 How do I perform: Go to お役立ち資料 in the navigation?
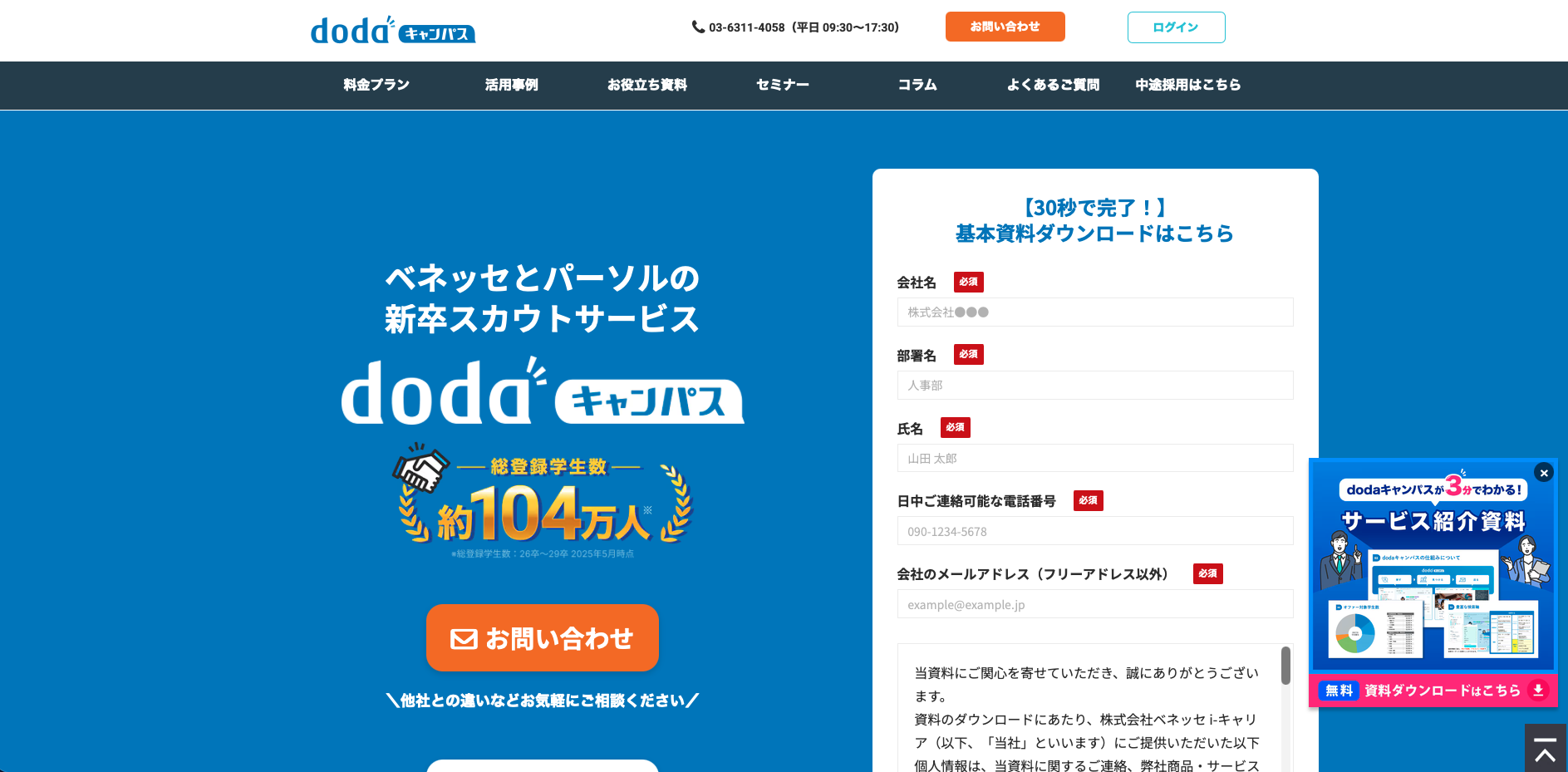pos(646,85)
